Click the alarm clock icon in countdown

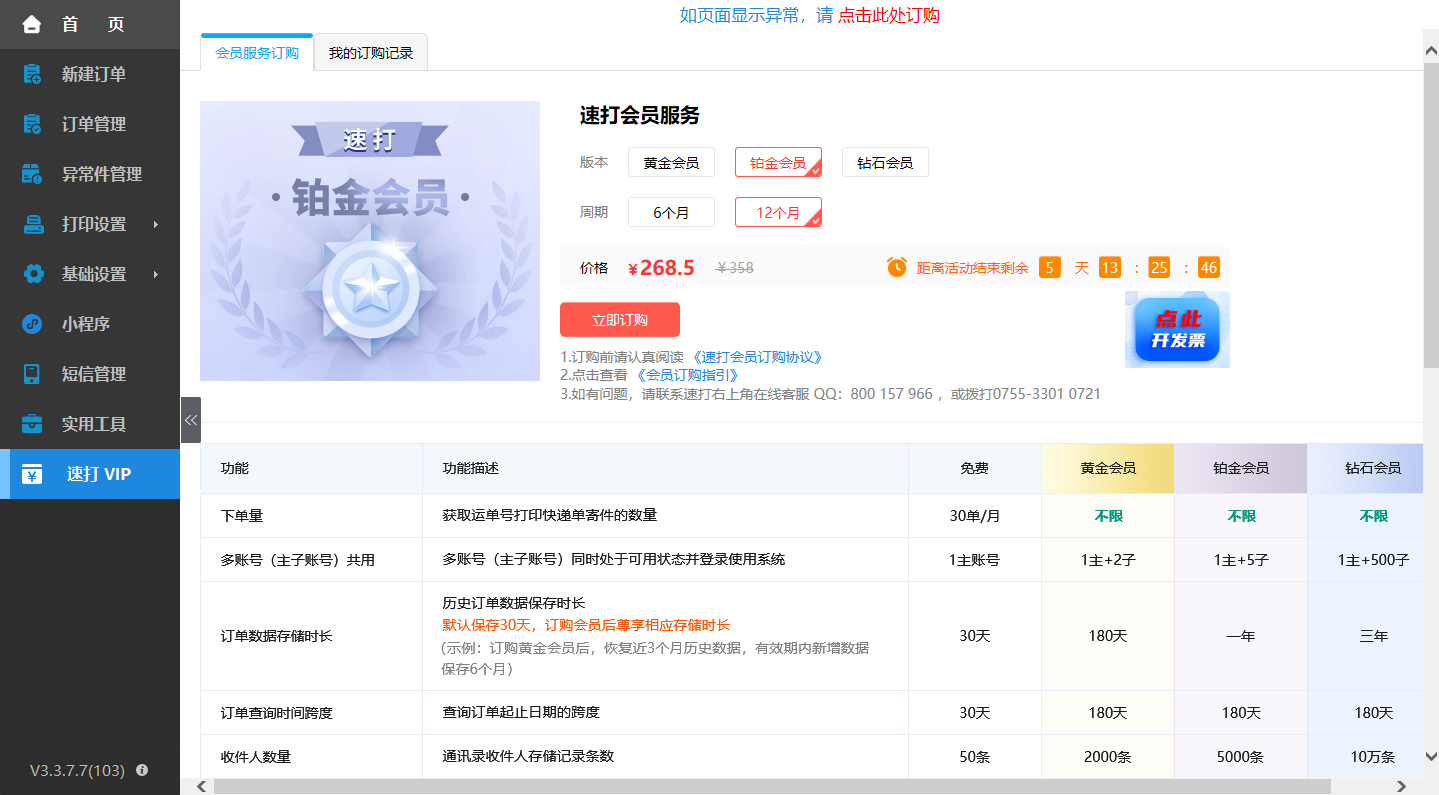pos(897,267)
